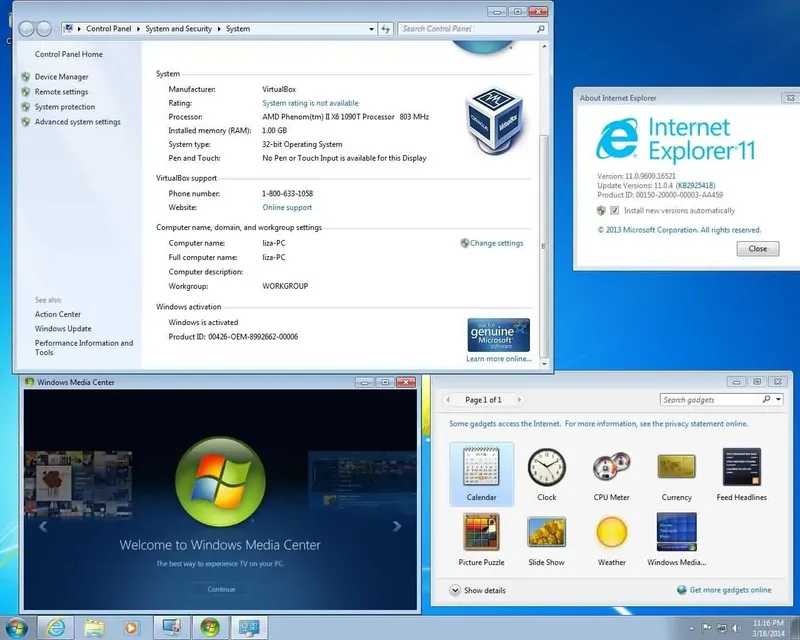
Task: Select the Slide Show gadget
Action: (x=546, y=539)
